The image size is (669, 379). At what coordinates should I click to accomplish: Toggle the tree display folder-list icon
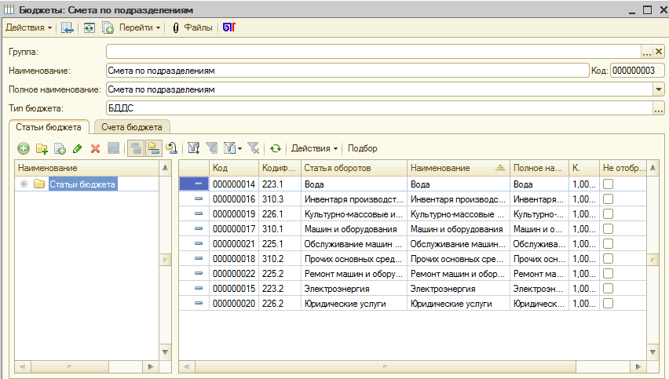tap(153, 149)
